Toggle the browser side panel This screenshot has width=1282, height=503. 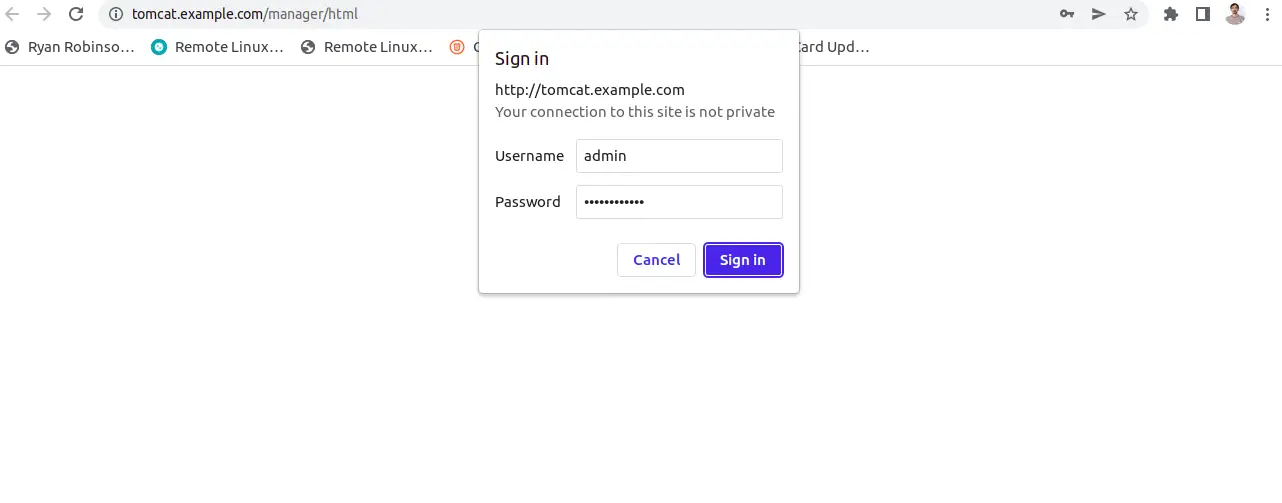1203,15
